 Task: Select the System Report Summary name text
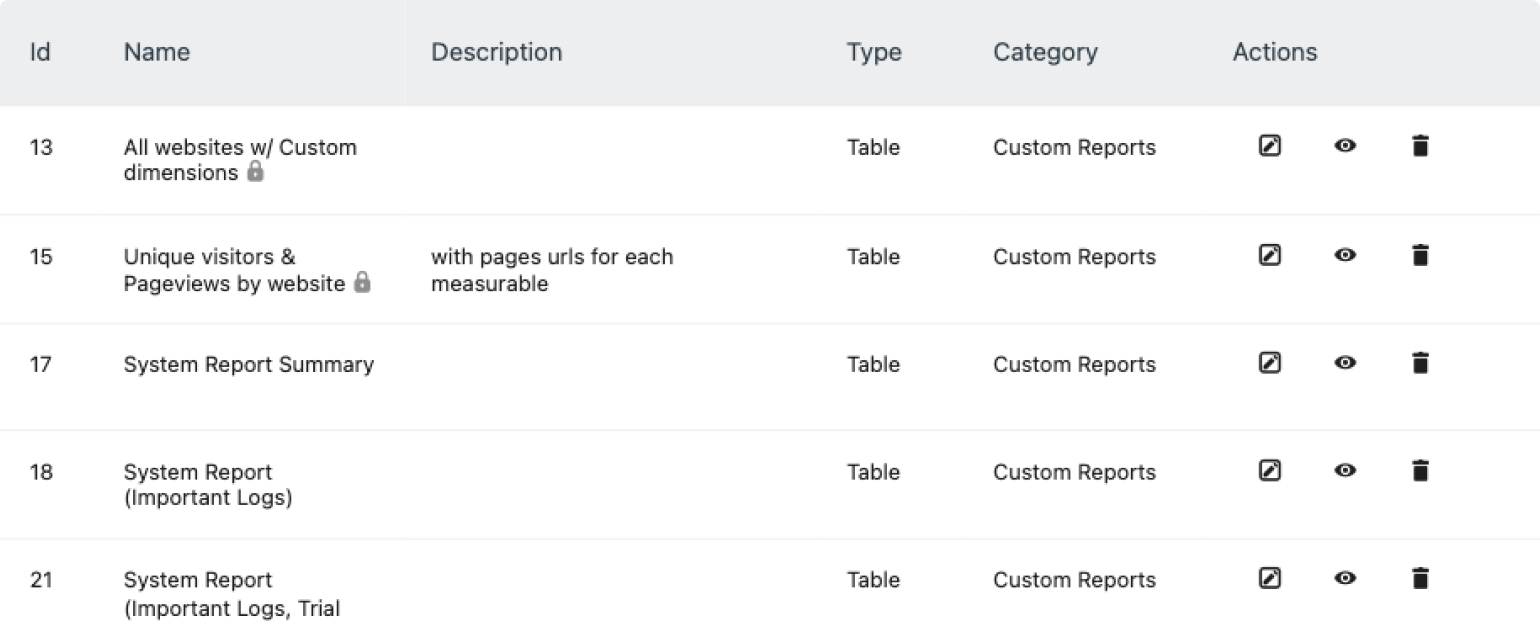point(248,365)
